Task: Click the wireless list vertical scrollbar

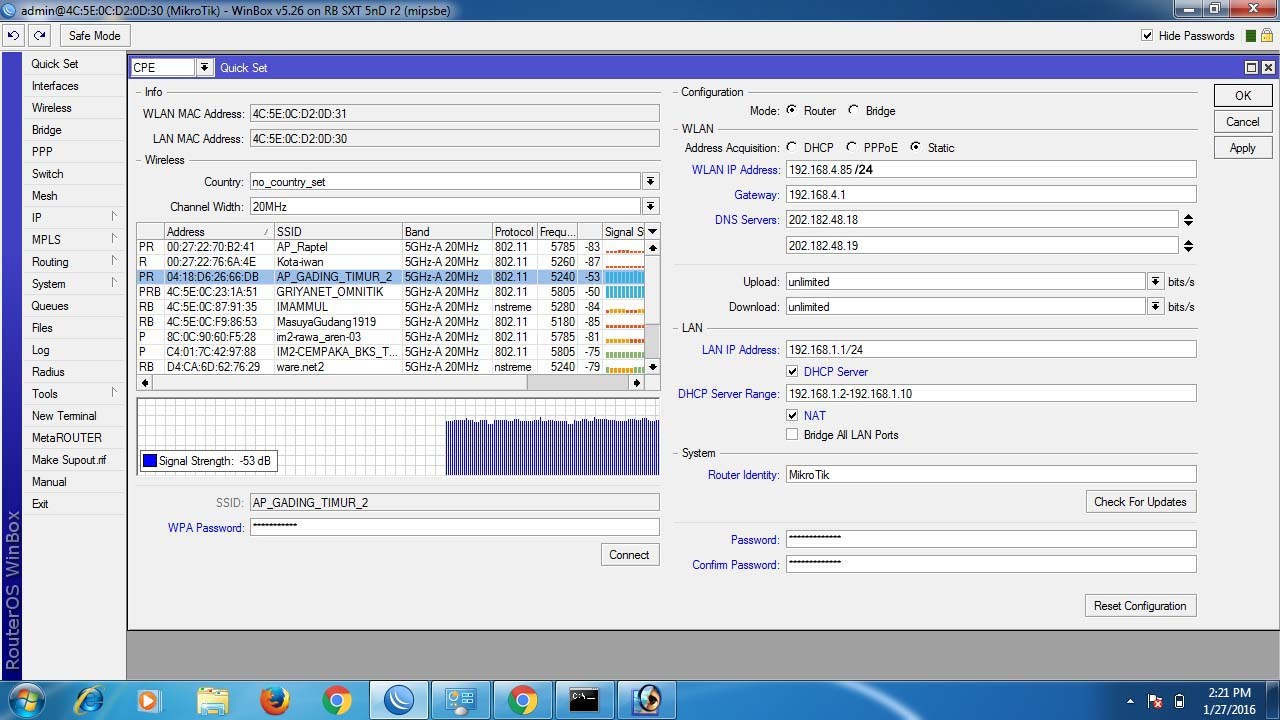Action: click(x=652, y=307)
